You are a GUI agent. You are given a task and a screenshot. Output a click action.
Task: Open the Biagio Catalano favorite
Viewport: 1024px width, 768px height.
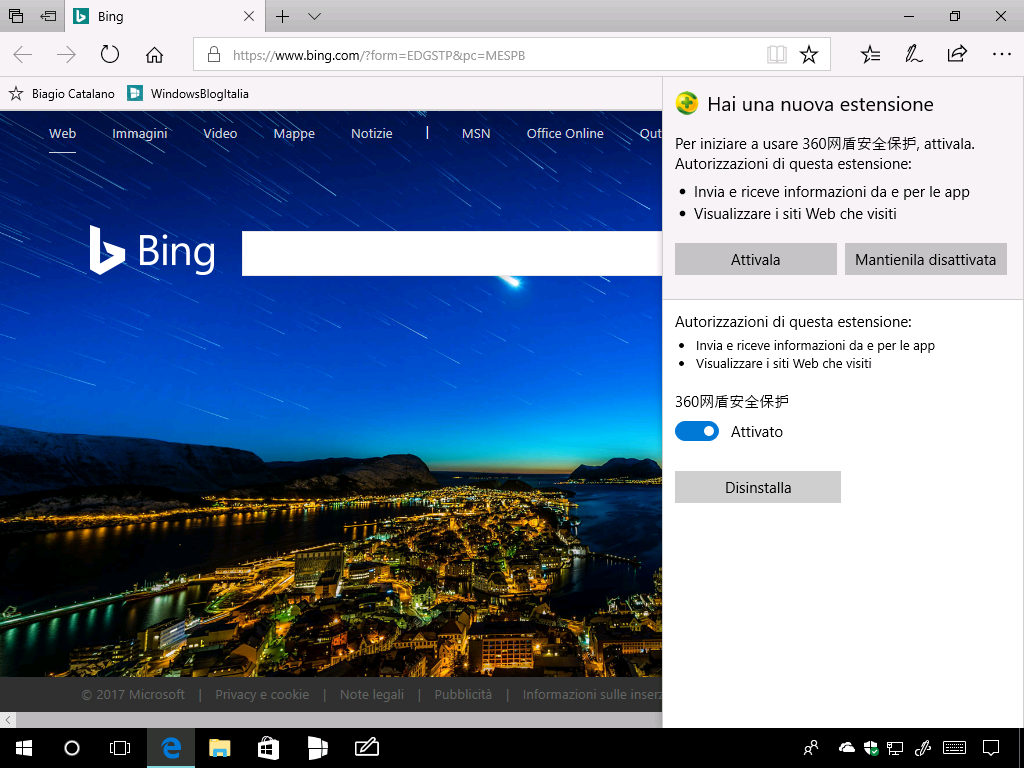click(61, 93)
